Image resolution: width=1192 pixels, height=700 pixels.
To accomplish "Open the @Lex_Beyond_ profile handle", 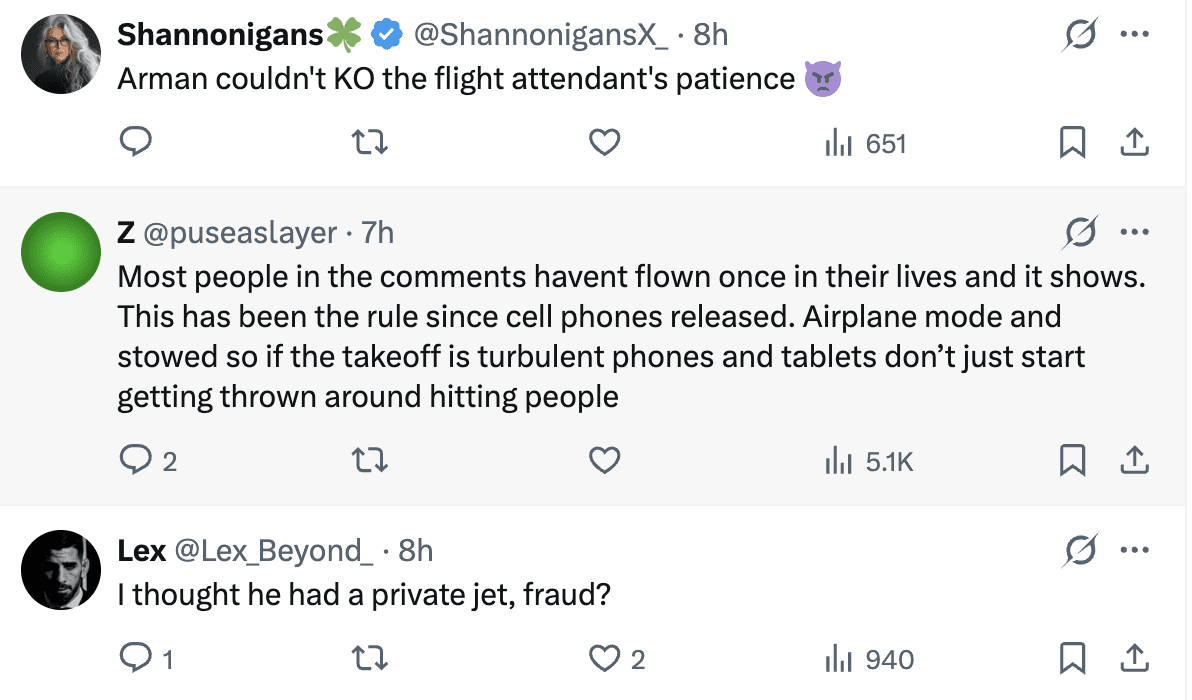I will 274,550.
